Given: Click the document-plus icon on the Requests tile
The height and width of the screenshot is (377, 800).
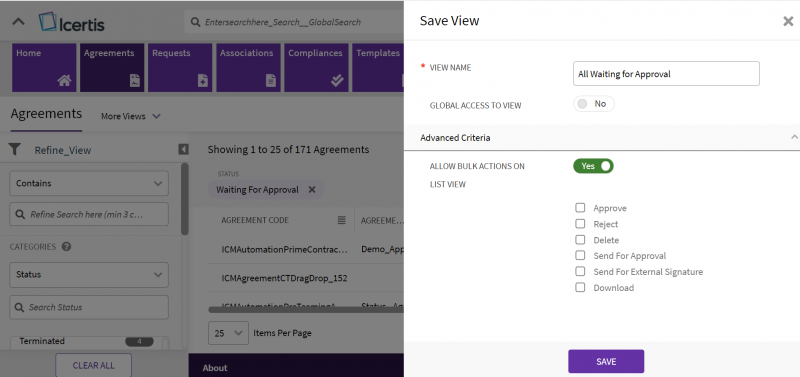Looking at the screenshot, I should [x=203, y=80].
